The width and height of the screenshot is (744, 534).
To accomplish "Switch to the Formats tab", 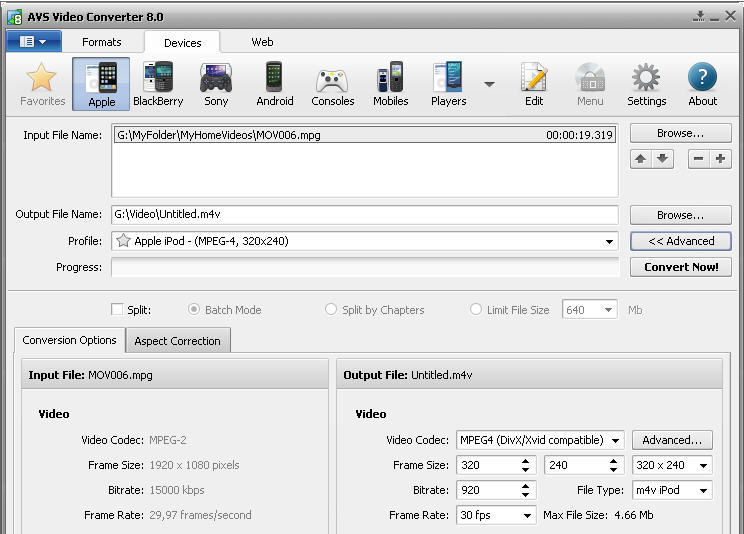I will (102, 42).
